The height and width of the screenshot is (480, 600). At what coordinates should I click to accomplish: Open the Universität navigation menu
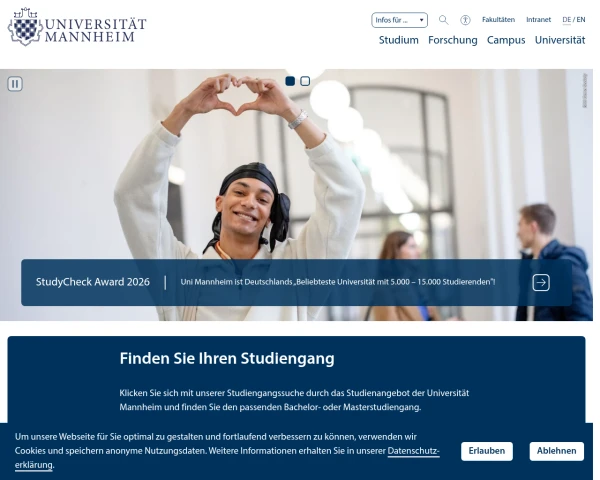(x=560, y=40)
